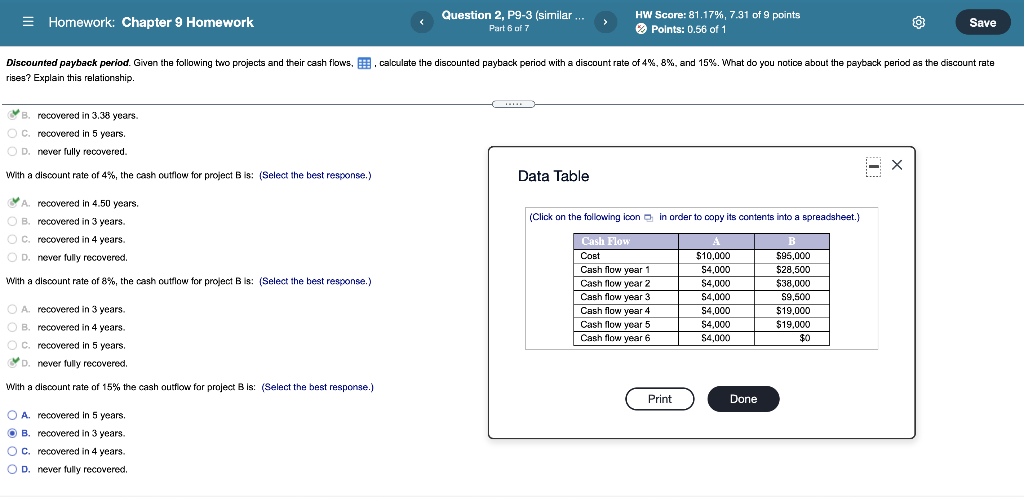Click the Points 0.56 of 1 indicator
This screenshot has width=1024, height=497.
click(681, 29)
